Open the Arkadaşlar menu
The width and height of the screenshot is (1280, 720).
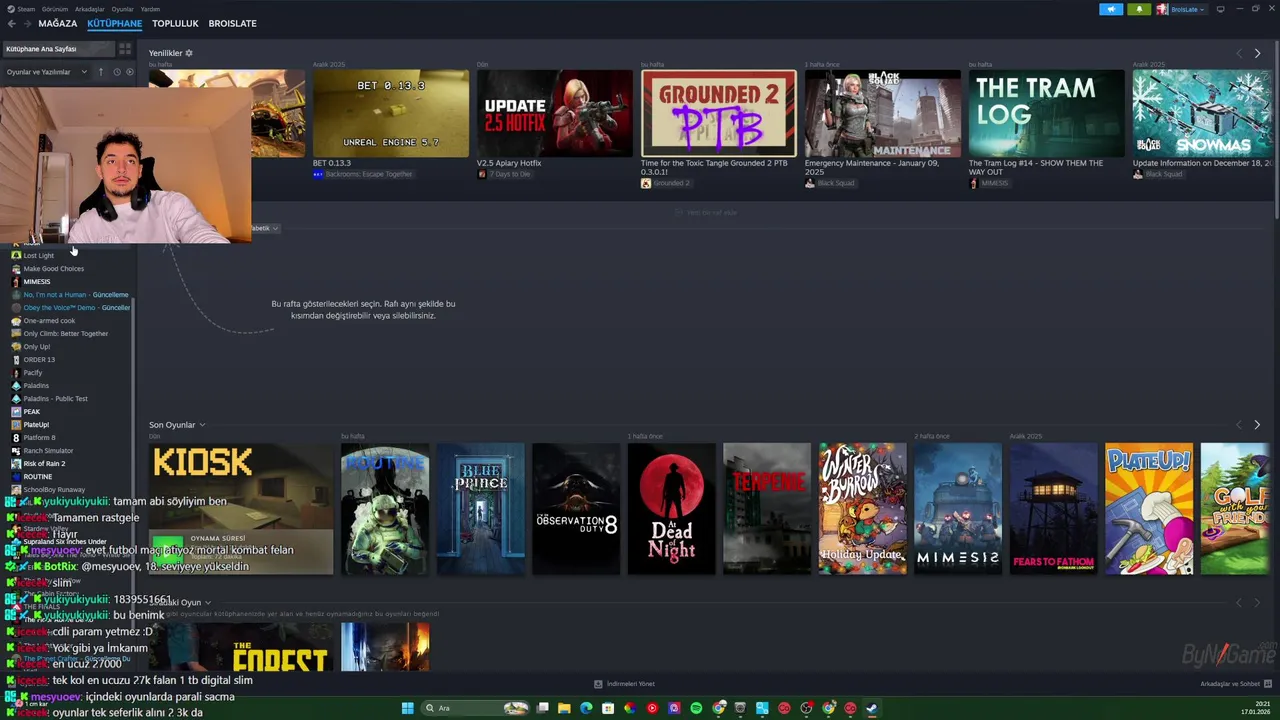[91, 9]
